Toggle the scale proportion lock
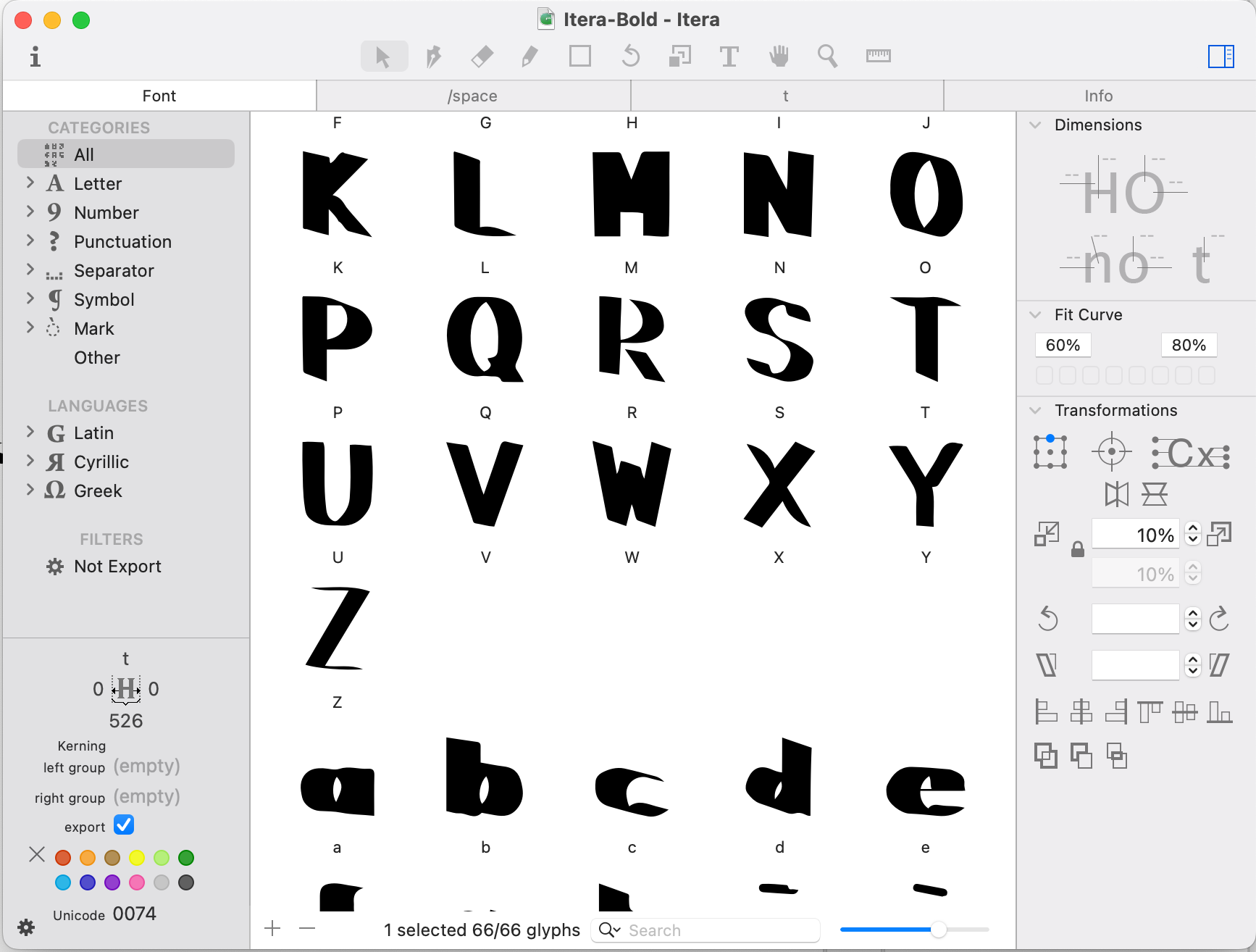 1078,549
